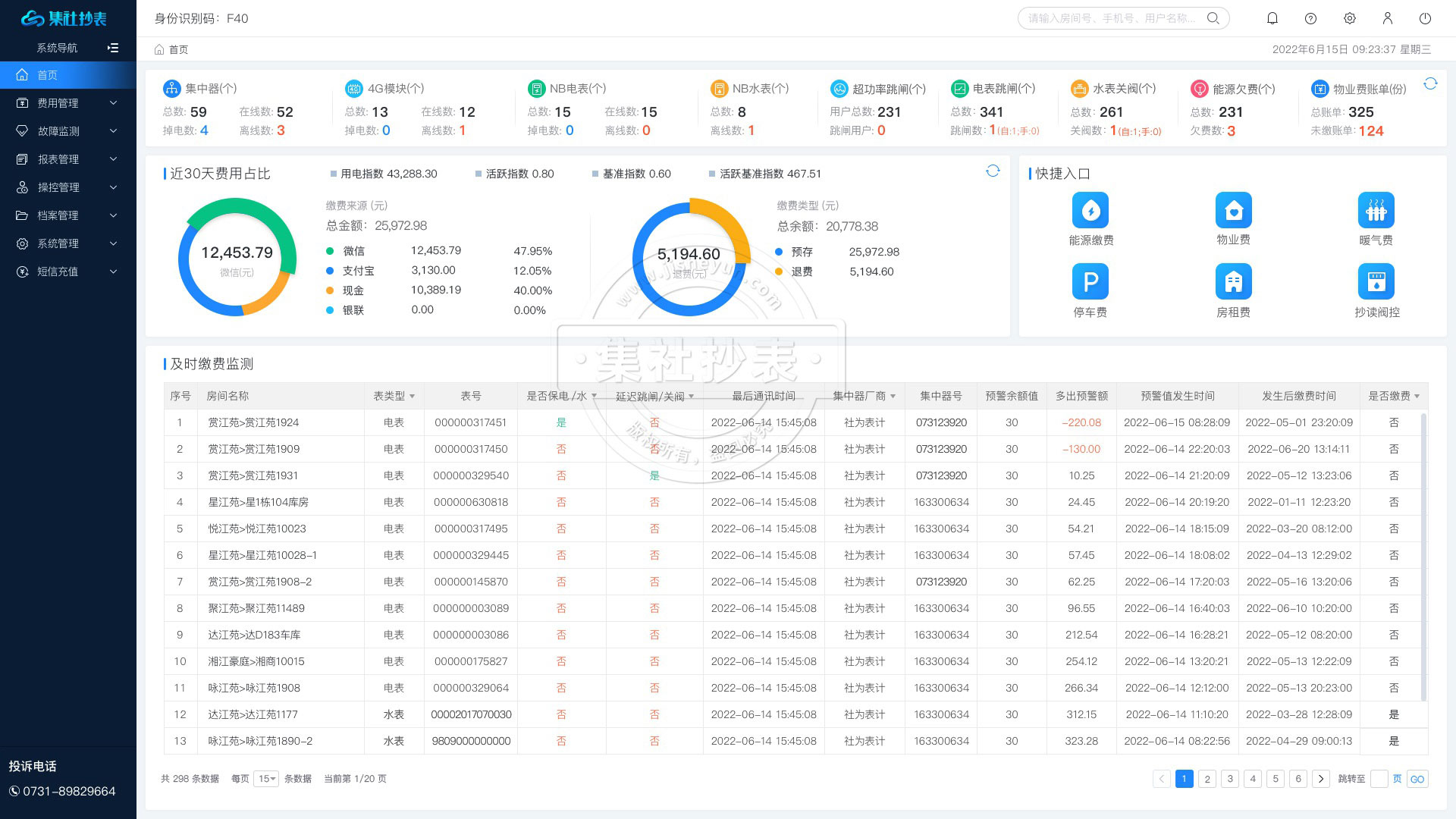Click the 抄读阀控 quick entry icon

(x=1376, y=281)
